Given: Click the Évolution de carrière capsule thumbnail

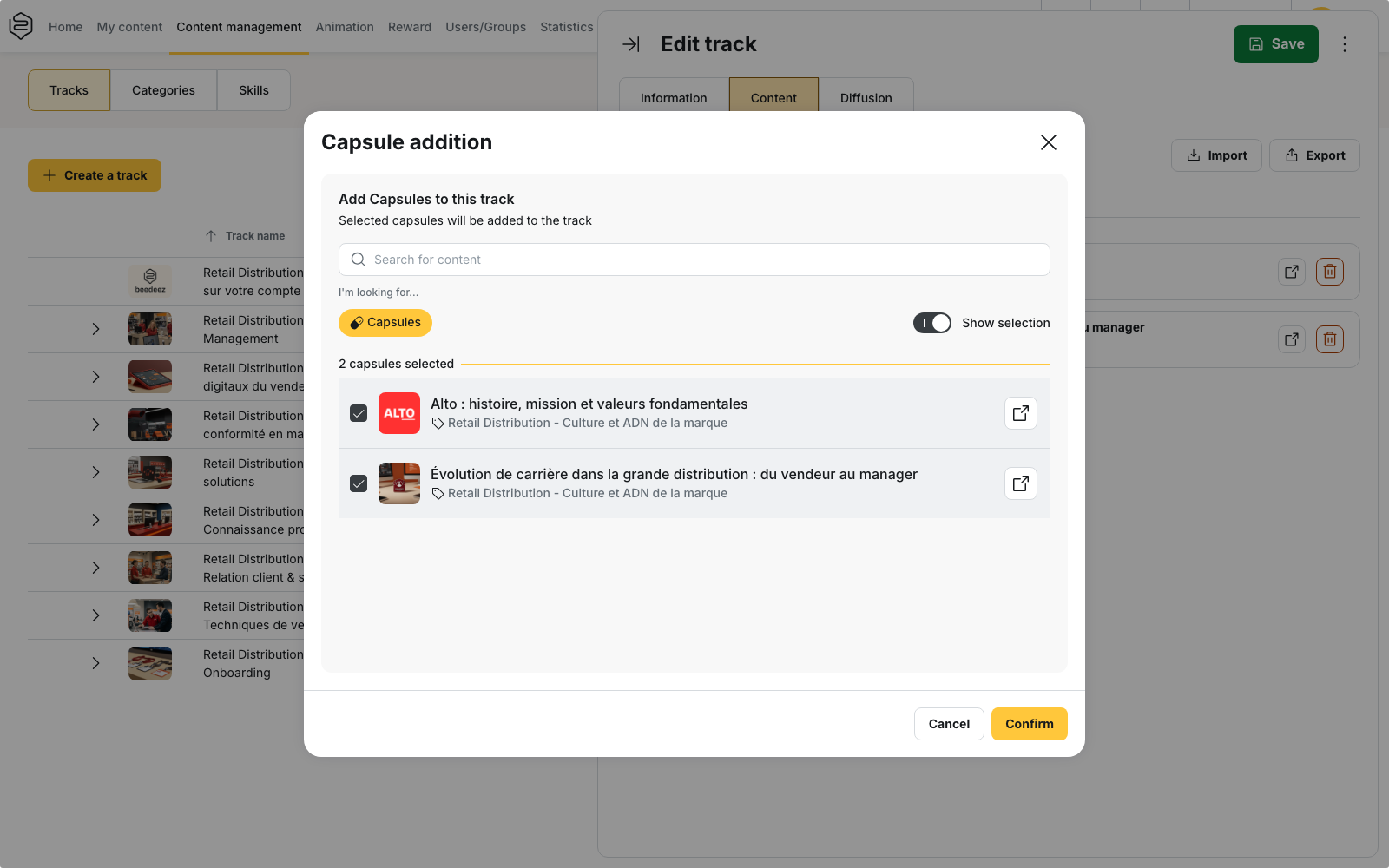Looking at the screenshot, I should 399,483.
